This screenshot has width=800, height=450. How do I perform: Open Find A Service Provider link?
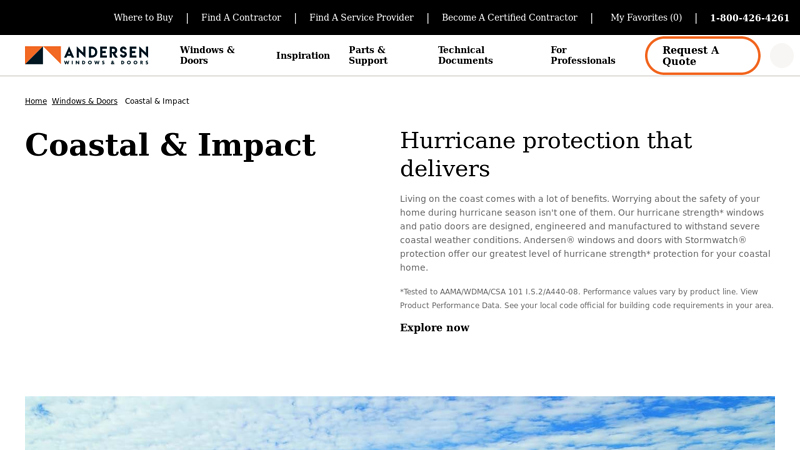361,17
